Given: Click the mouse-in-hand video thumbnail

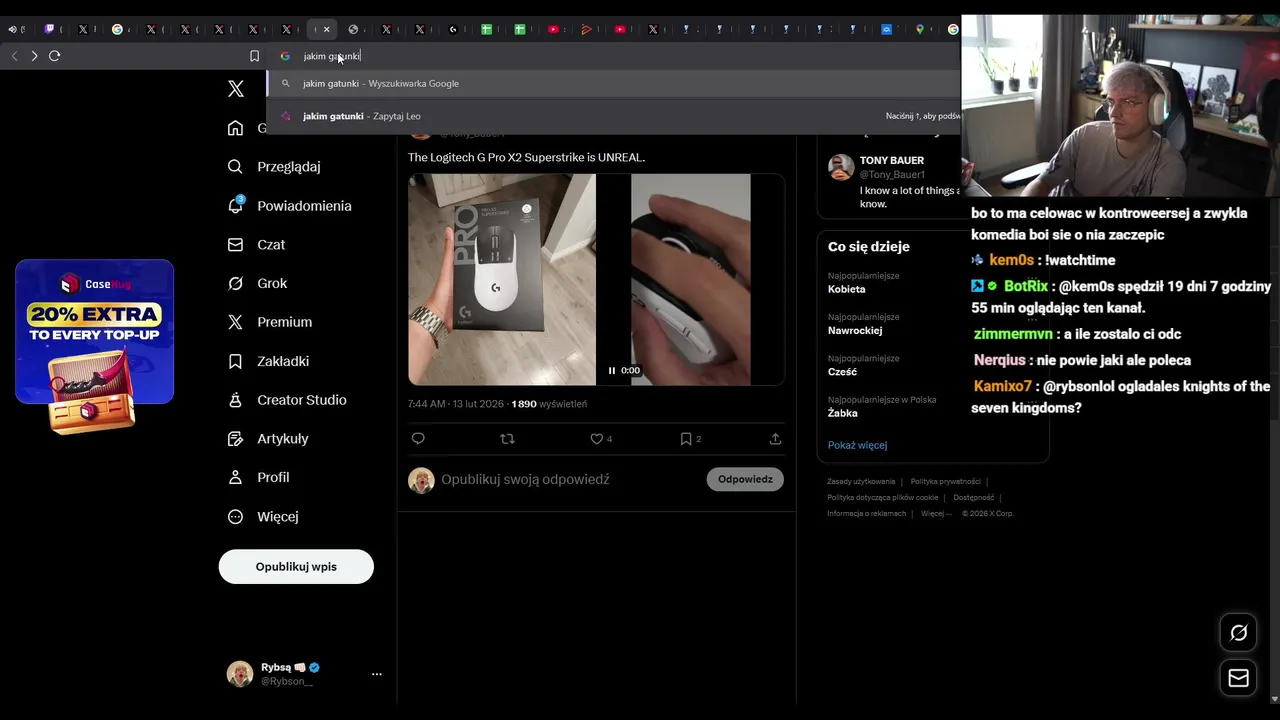Looking at the screenshot, I should (690, 280).
